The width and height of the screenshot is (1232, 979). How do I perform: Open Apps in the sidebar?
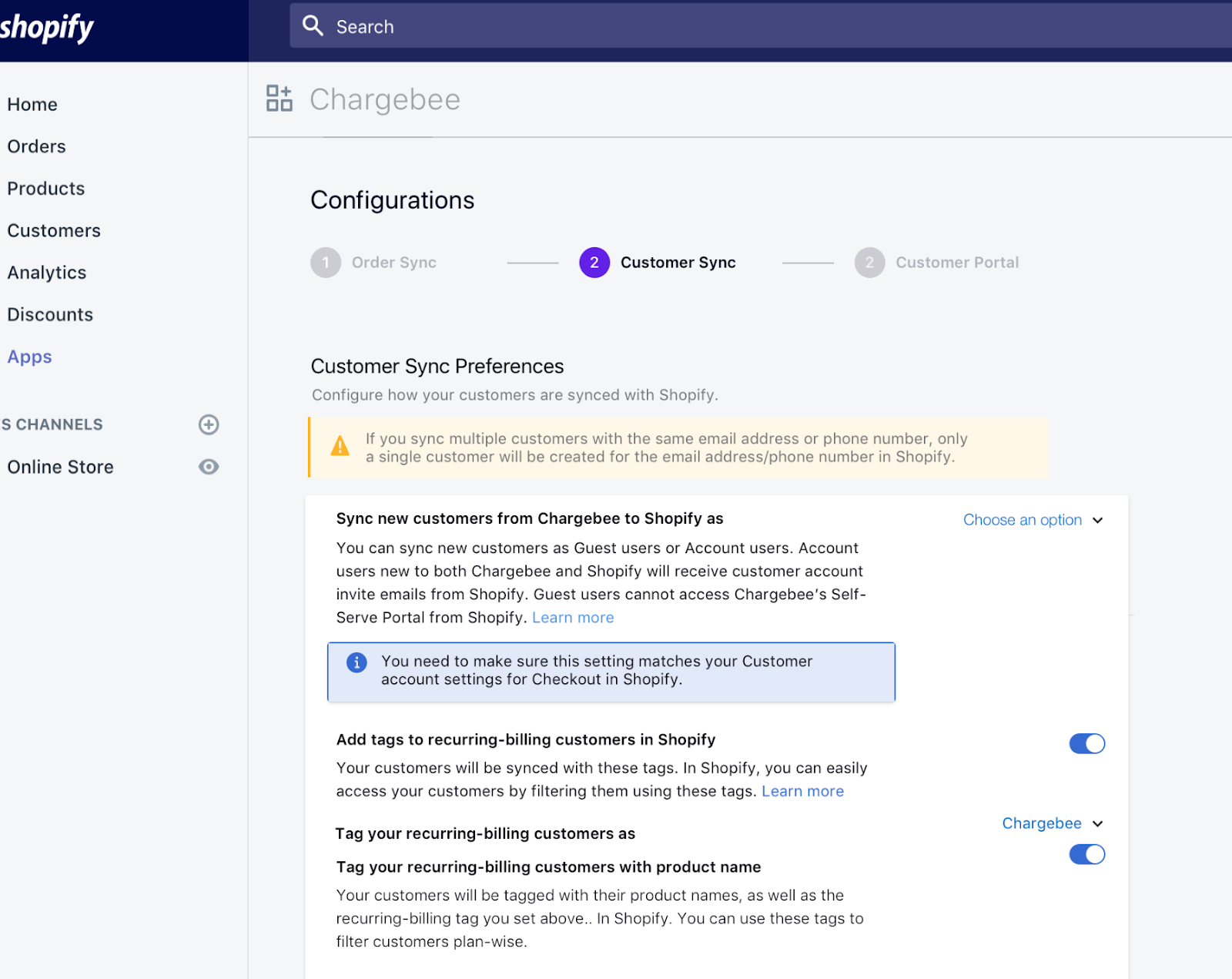[30, 357]
